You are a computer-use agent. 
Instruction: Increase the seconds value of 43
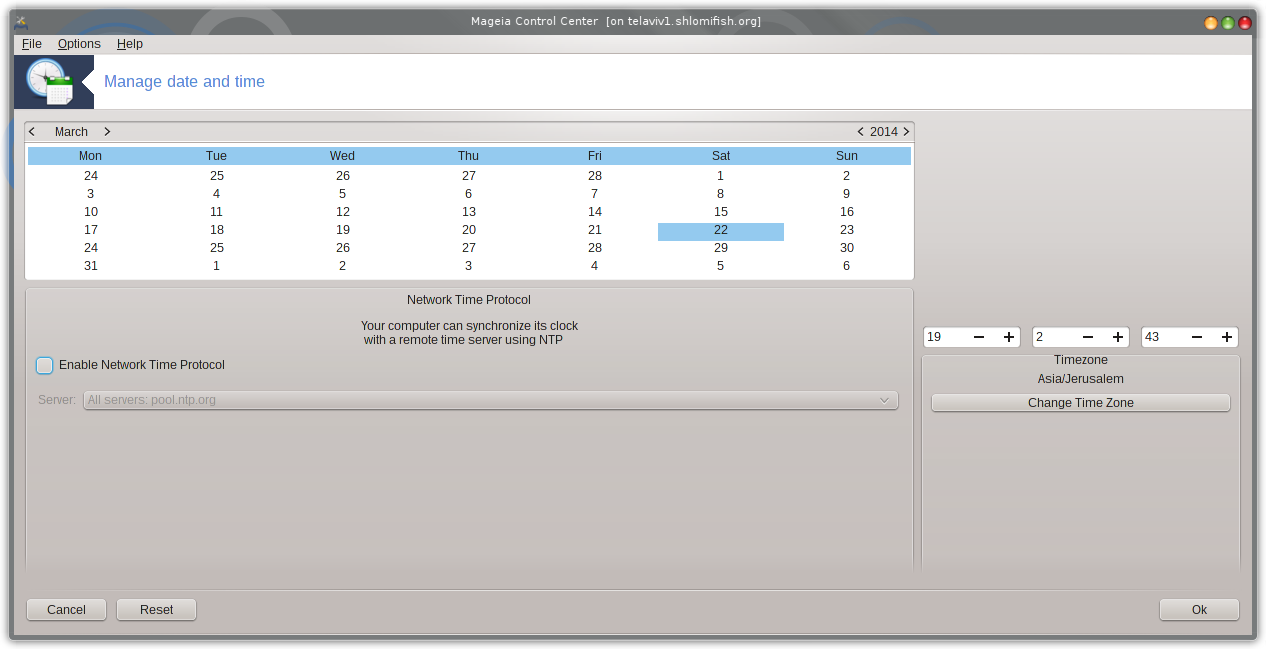pos(1227,337)
